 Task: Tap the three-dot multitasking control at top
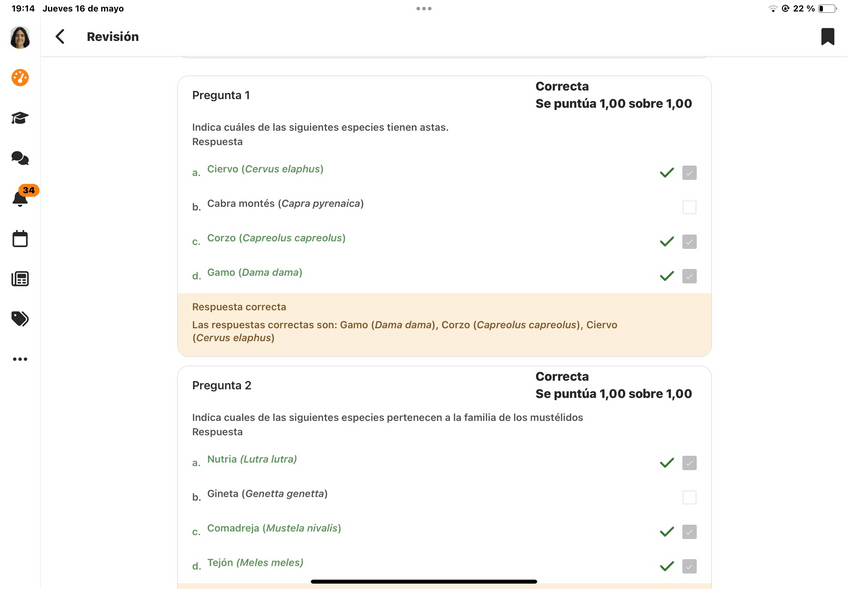coord(424,8)
